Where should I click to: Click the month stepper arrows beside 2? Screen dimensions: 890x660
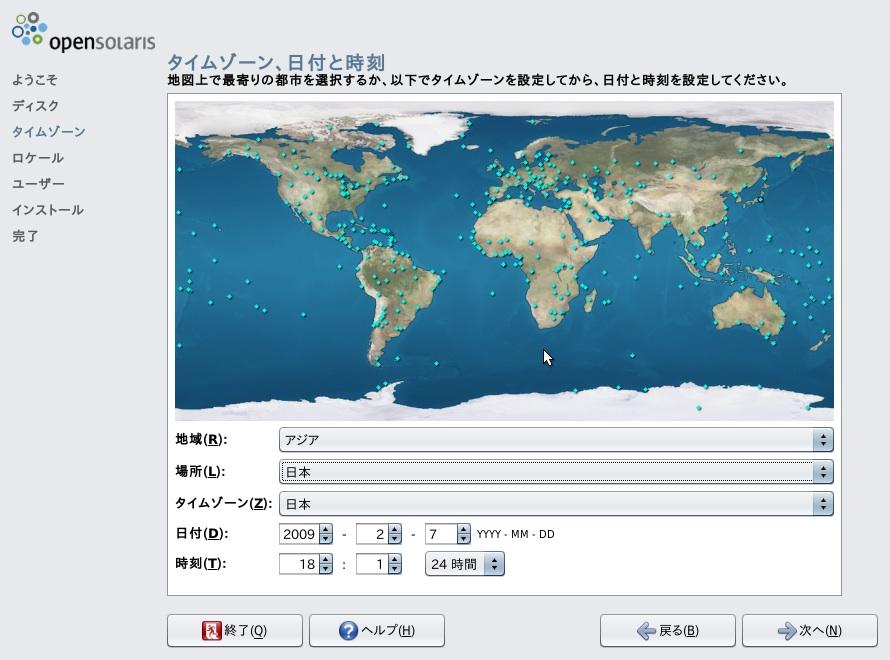394,534
